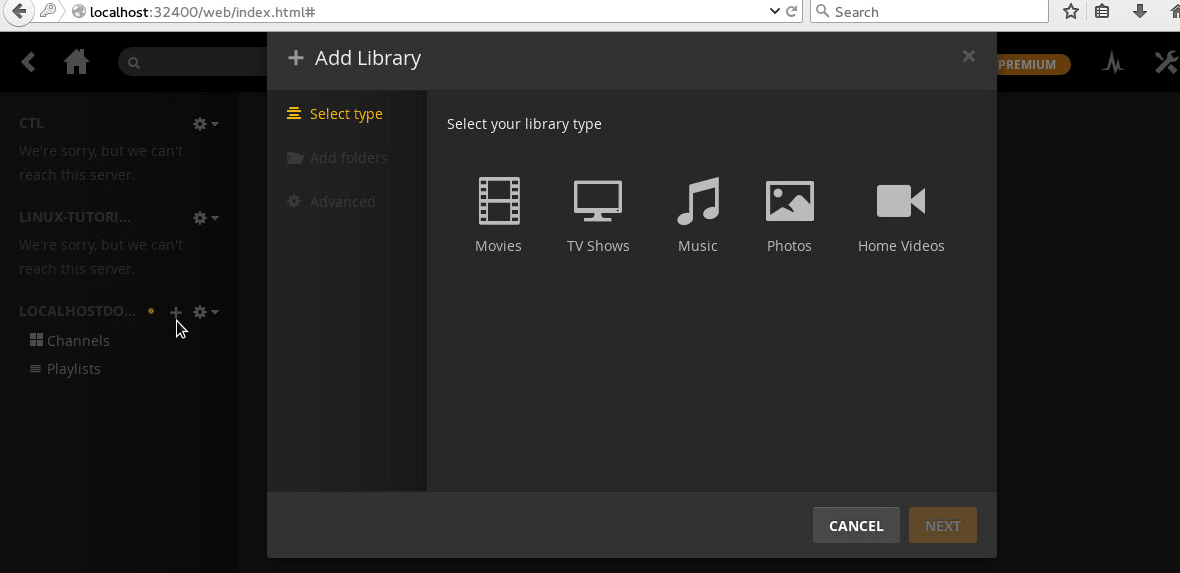Choose the TV Shows library type
Image resolution: width=1180 pixels, height=573 pixels.
coord(598,214)
